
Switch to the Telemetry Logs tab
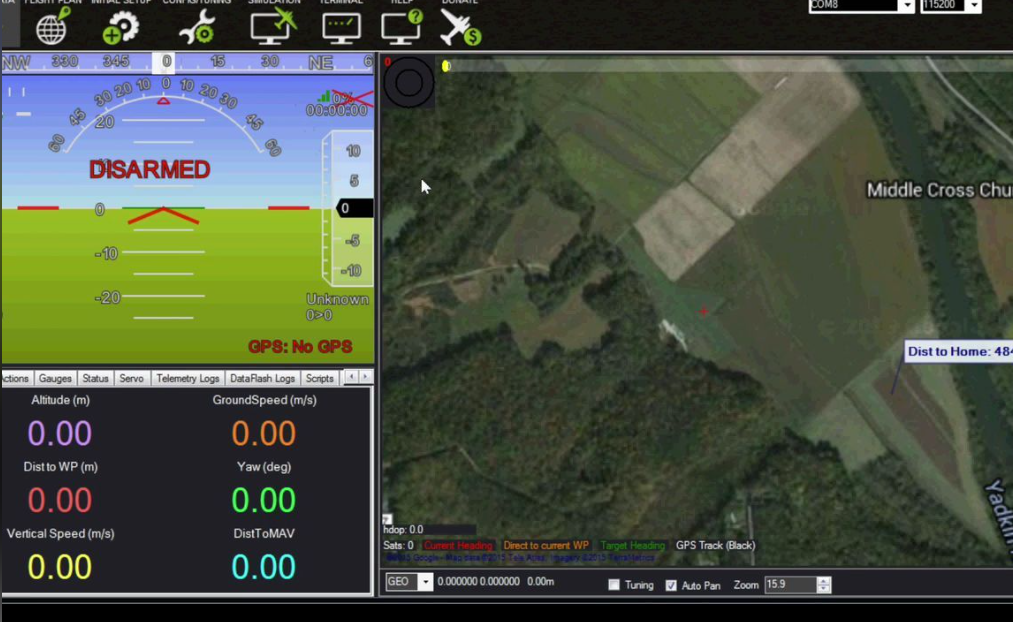(x=187, y=378)
